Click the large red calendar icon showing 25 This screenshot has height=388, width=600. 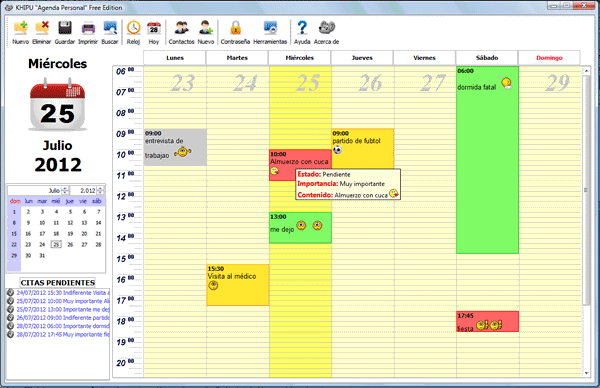(57, 104)
